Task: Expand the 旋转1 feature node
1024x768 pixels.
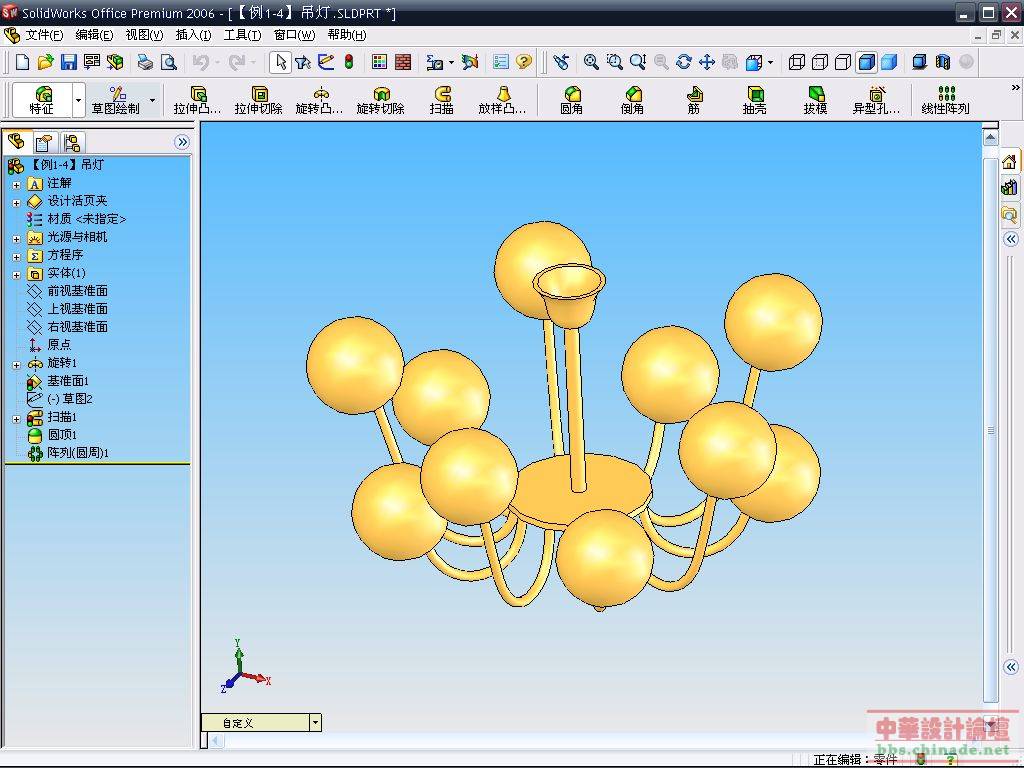Action: (x=16, y=364)
